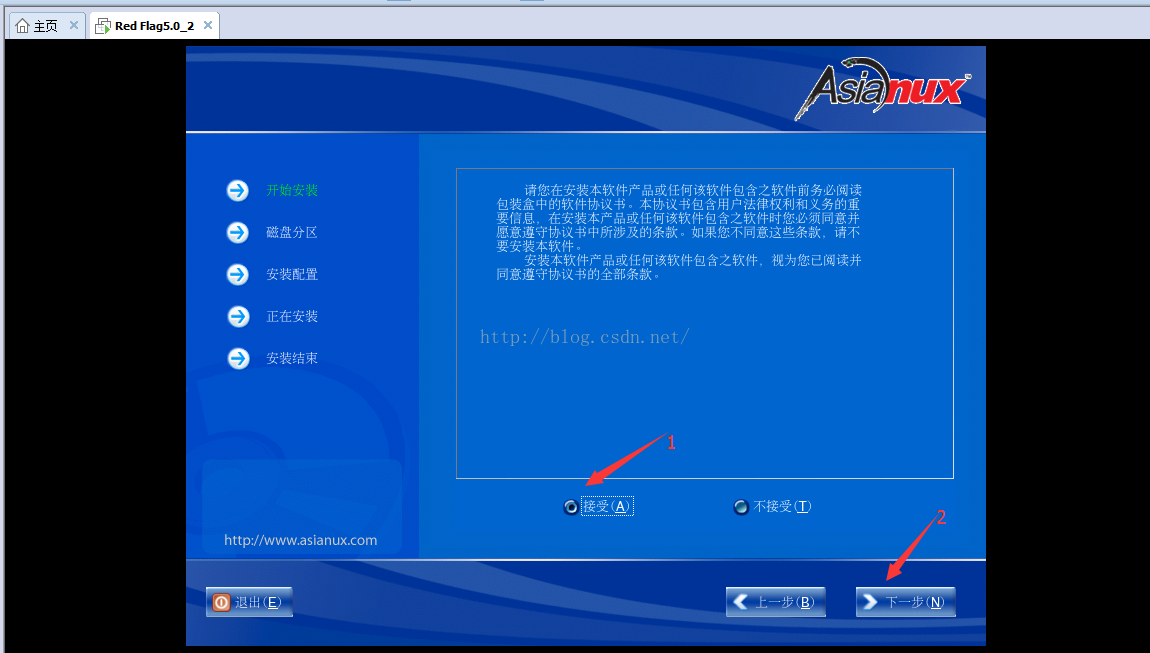The height and width of the screenshot is (653, 1150).
Task: Close the 主页 tab
Action: pyautogui.click(x=73, y=26)
